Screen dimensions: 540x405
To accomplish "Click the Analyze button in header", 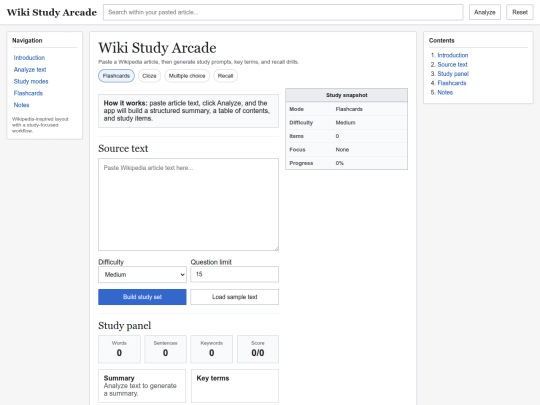I will (x=485, y=12).
